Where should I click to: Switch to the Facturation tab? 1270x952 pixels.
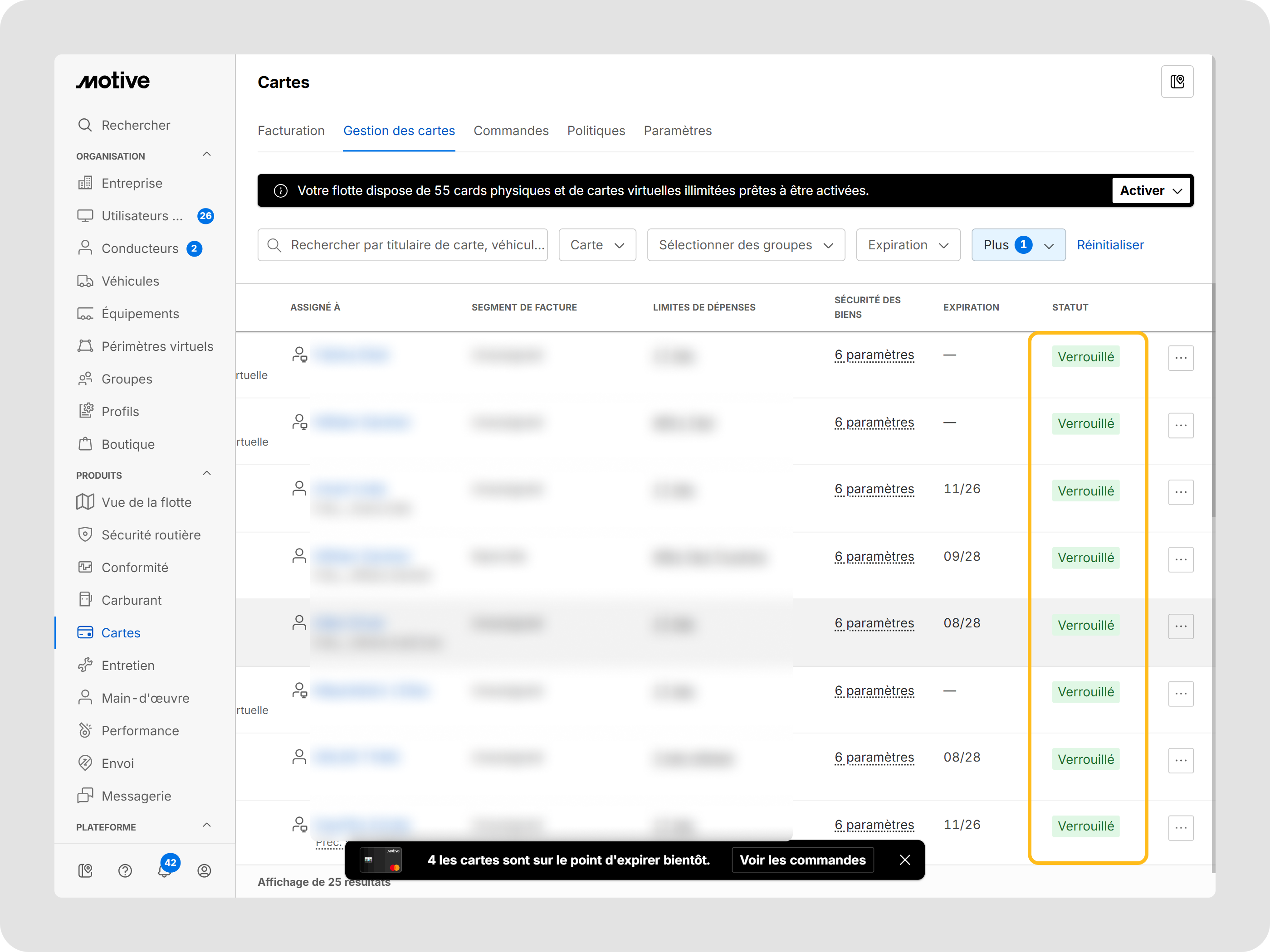click(291, 131)
